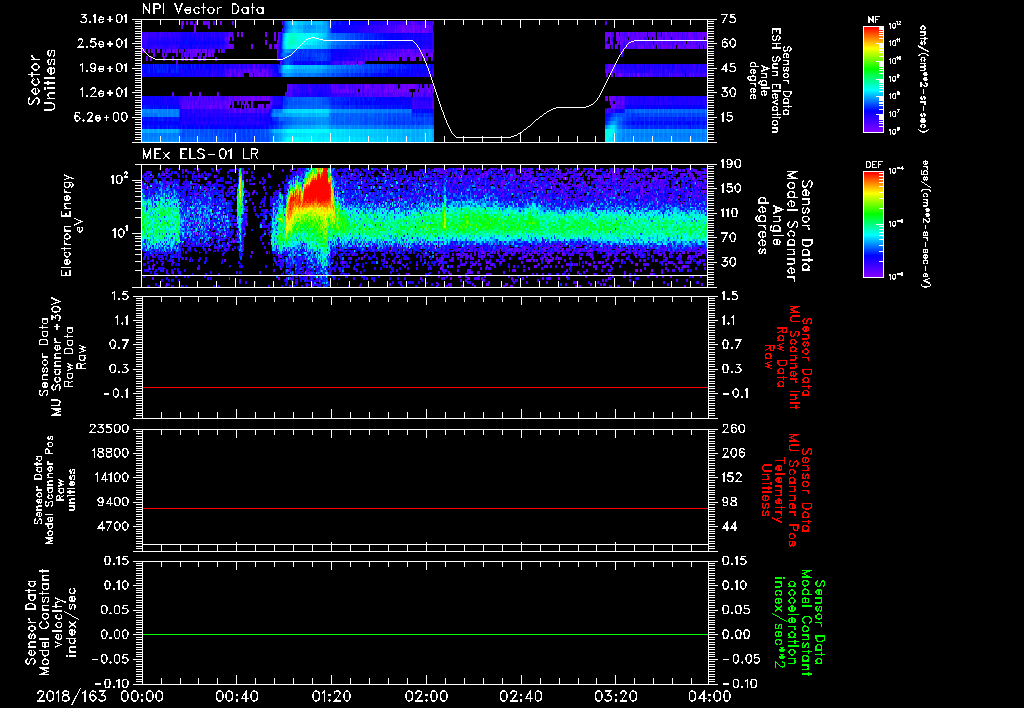Click the '260' telemetry tick label
Screen dimensions: 1024x708
tap(731, 428)
